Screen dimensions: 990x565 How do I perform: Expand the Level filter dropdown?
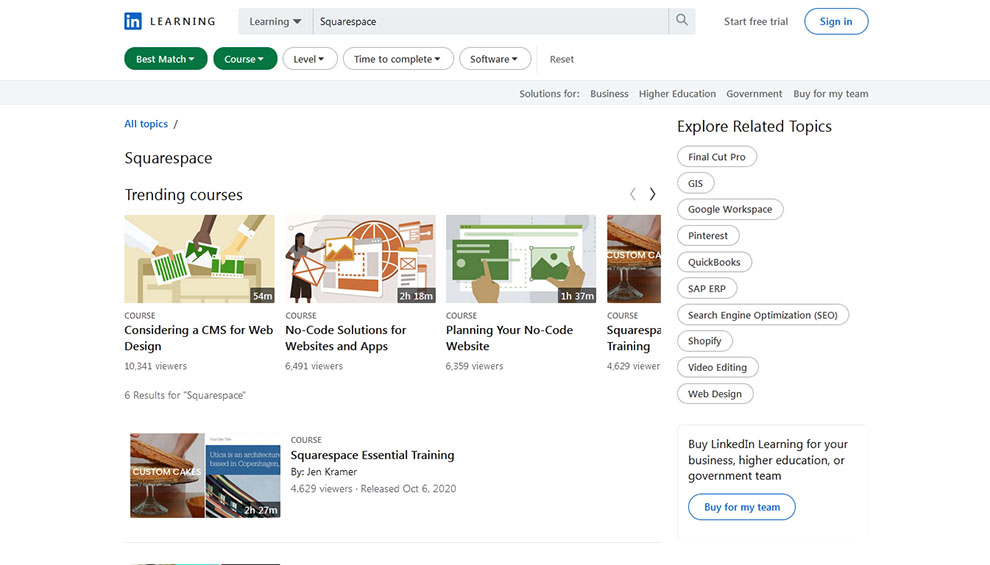tap(309, 59)
